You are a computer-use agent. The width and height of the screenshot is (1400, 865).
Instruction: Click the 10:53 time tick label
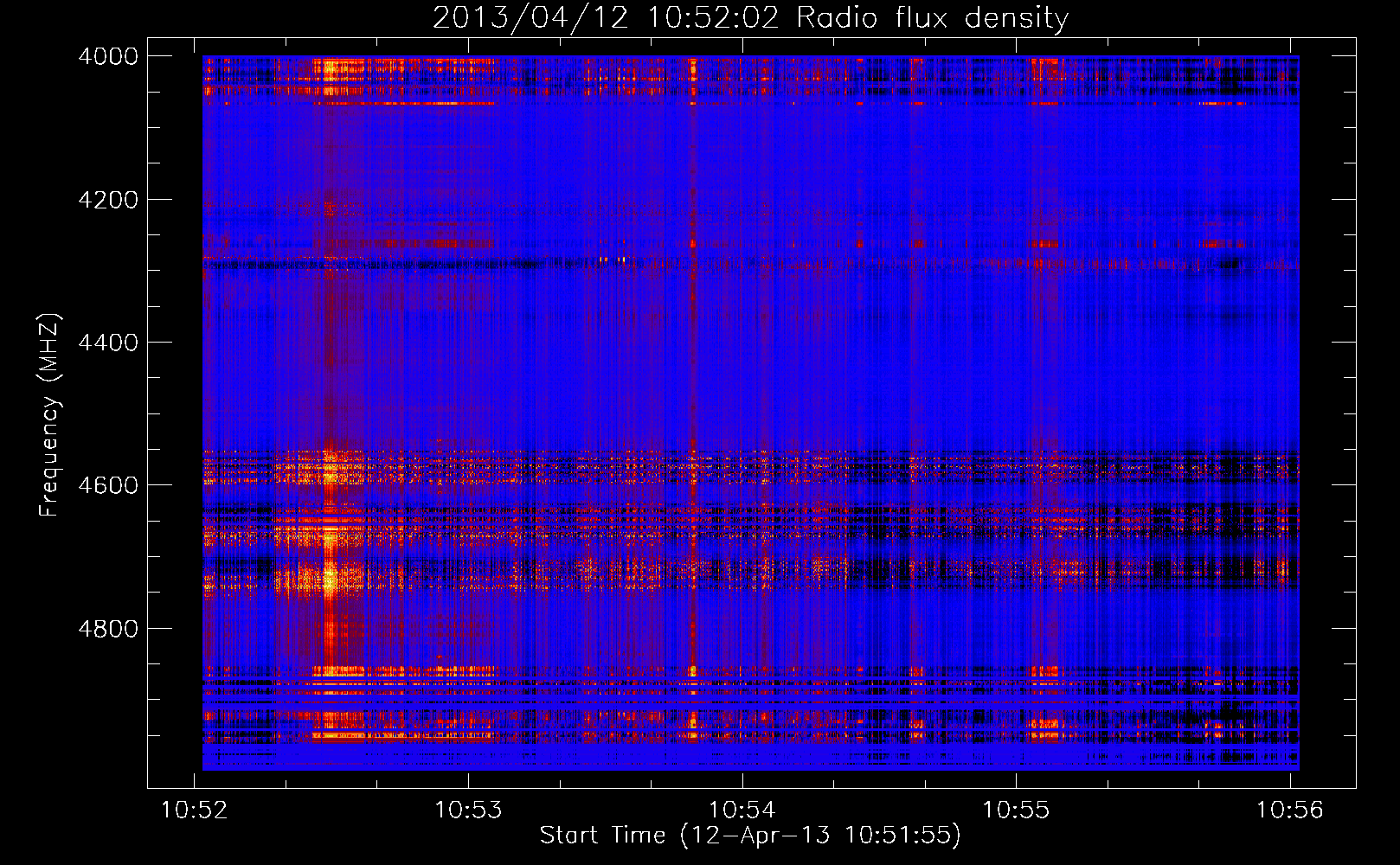468,811
